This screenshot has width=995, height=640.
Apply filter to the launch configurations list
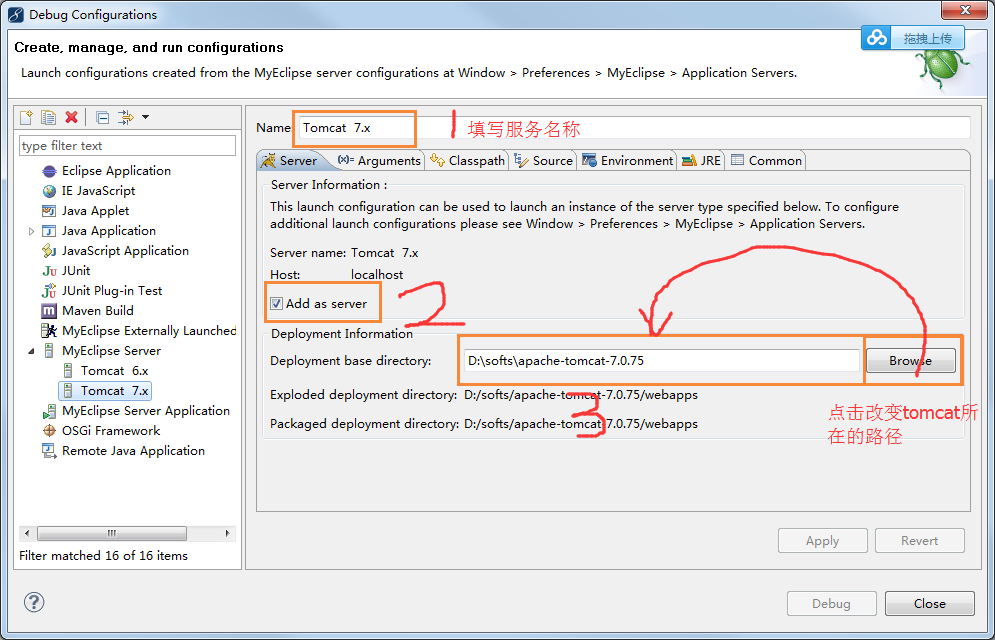tap(124, 117)
